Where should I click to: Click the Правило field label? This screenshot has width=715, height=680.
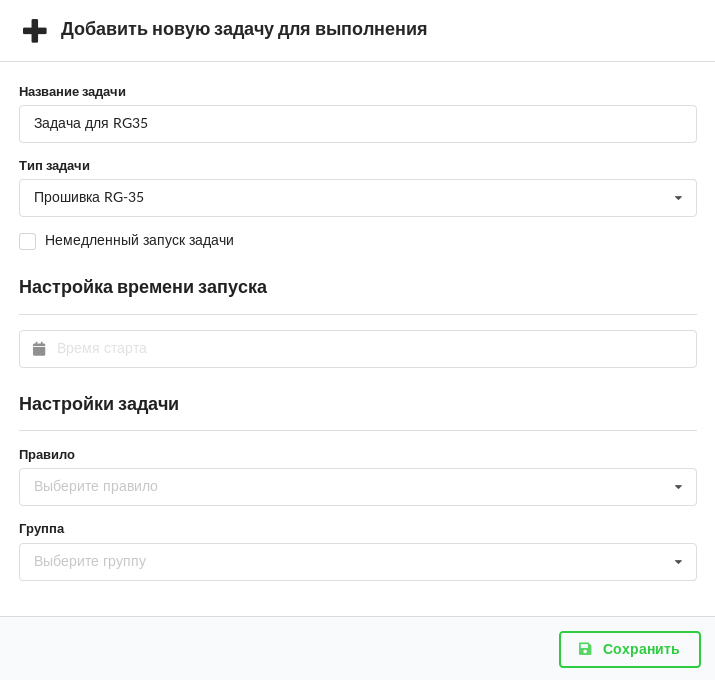click(x=47, y=454)
